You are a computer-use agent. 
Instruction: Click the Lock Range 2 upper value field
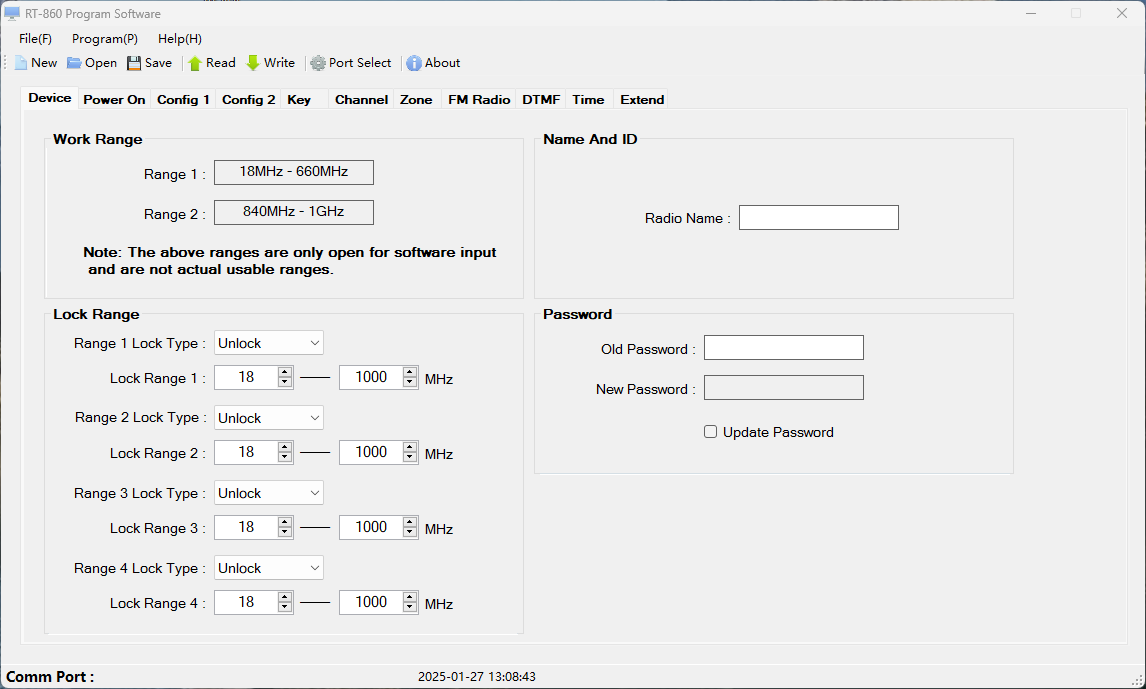pos(371,452)
